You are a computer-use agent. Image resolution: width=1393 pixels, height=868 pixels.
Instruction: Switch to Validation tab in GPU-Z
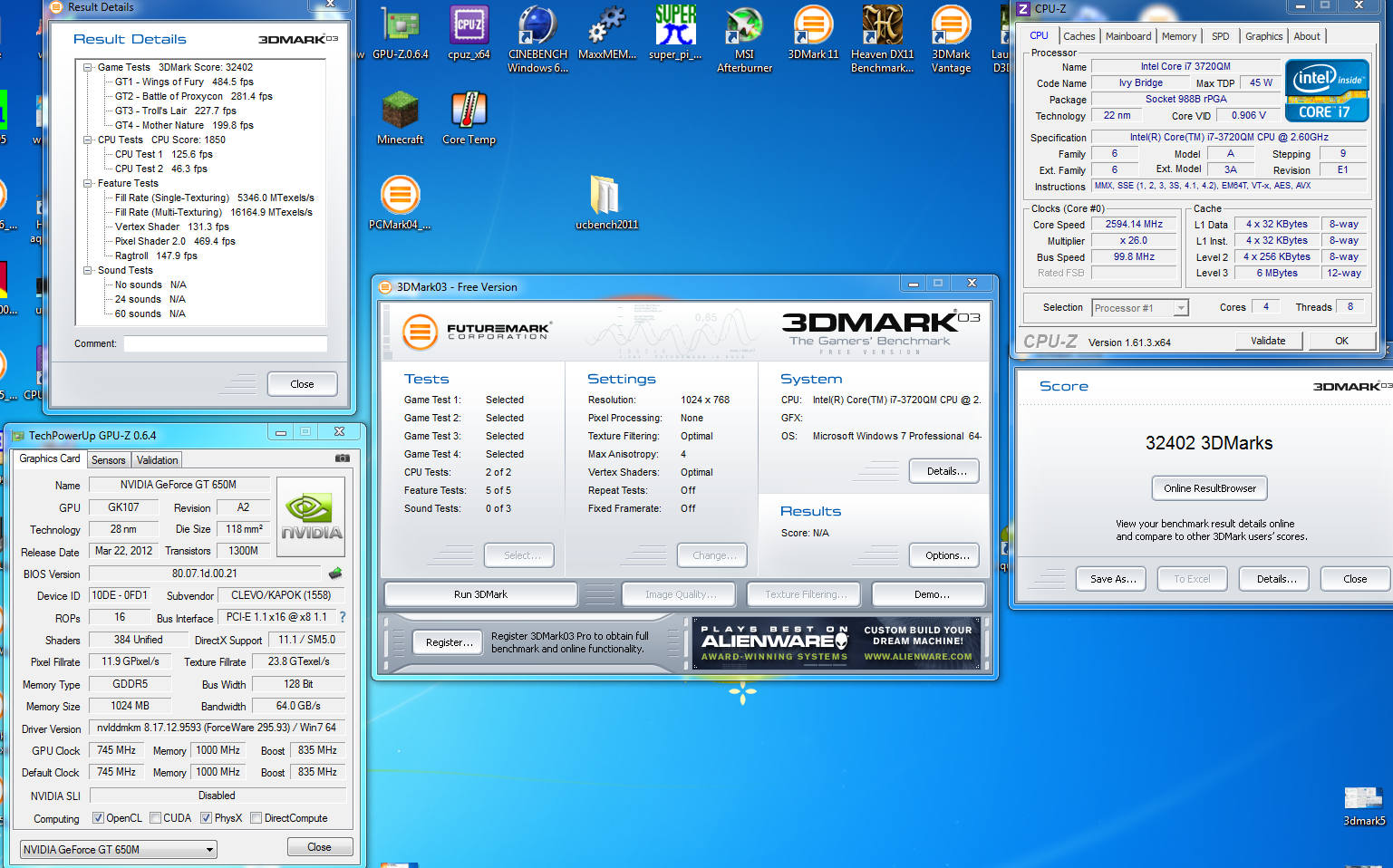pyautogui.click(x=158, y=460)
